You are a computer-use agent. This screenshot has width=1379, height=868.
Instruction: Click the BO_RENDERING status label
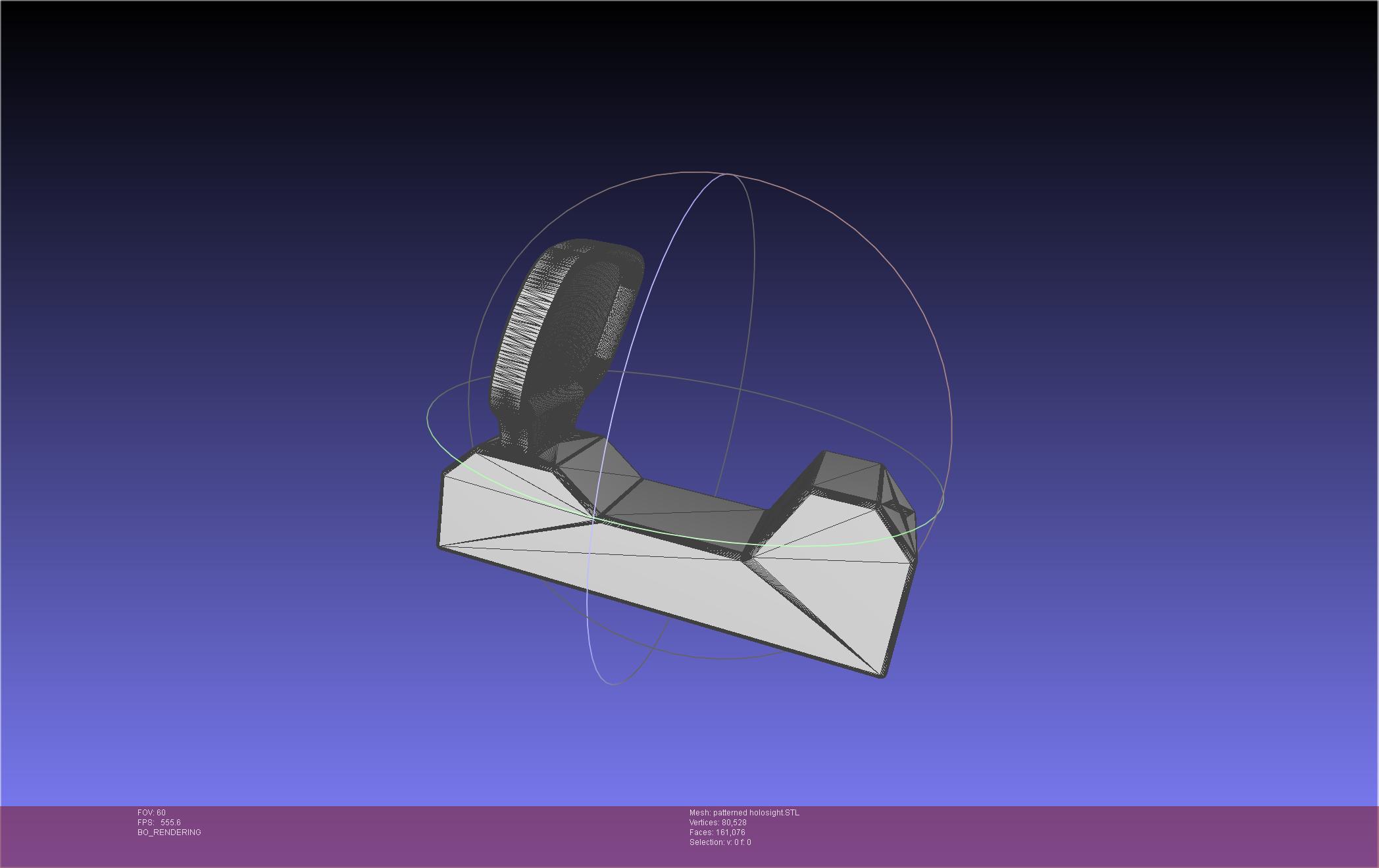click(x=169, y=832)
